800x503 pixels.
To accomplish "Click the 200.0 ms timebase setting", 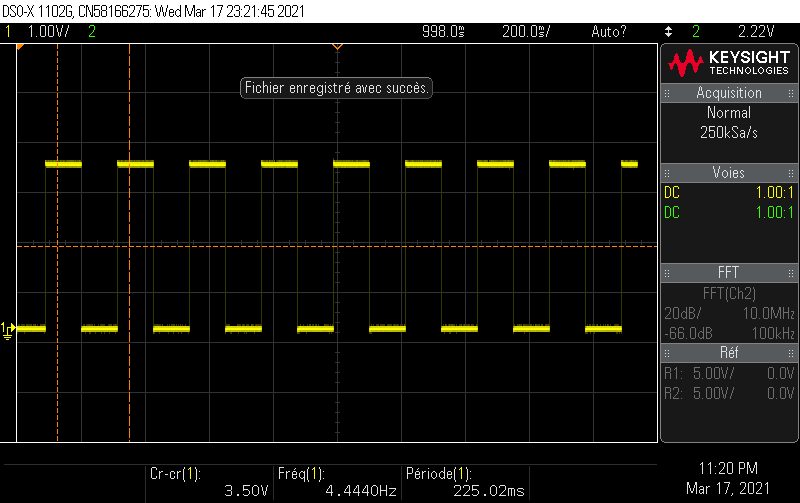I will (x=526, y=32).
